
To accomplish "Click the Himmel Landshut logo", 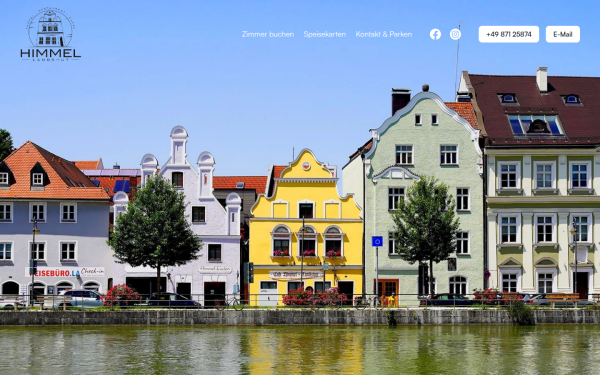I will [x=51, y=35].
